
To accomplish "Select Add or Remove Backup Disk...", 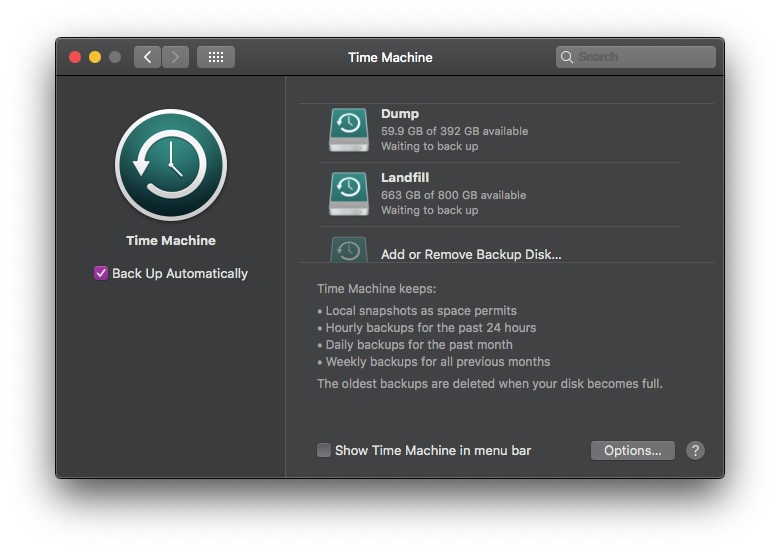I will (471, 255).
